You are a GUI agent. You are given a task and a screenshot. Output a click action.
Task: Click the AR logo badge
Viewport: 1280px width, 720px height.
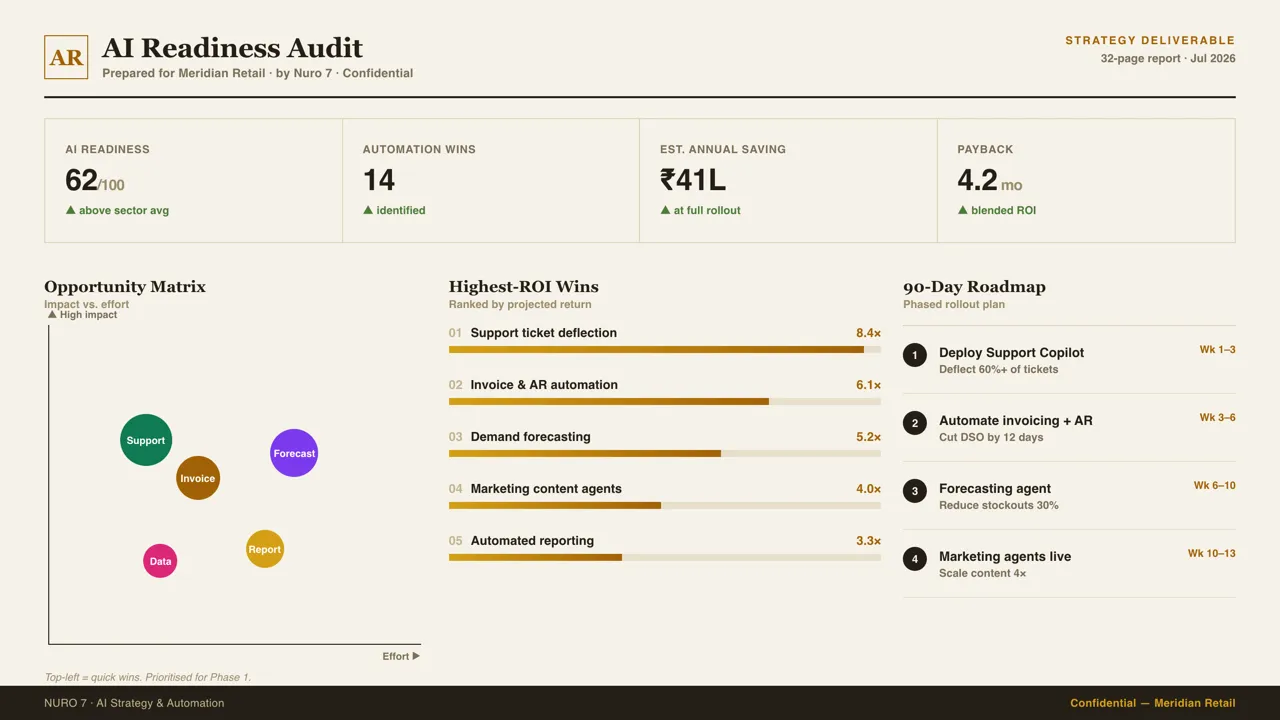click(66, 57)
